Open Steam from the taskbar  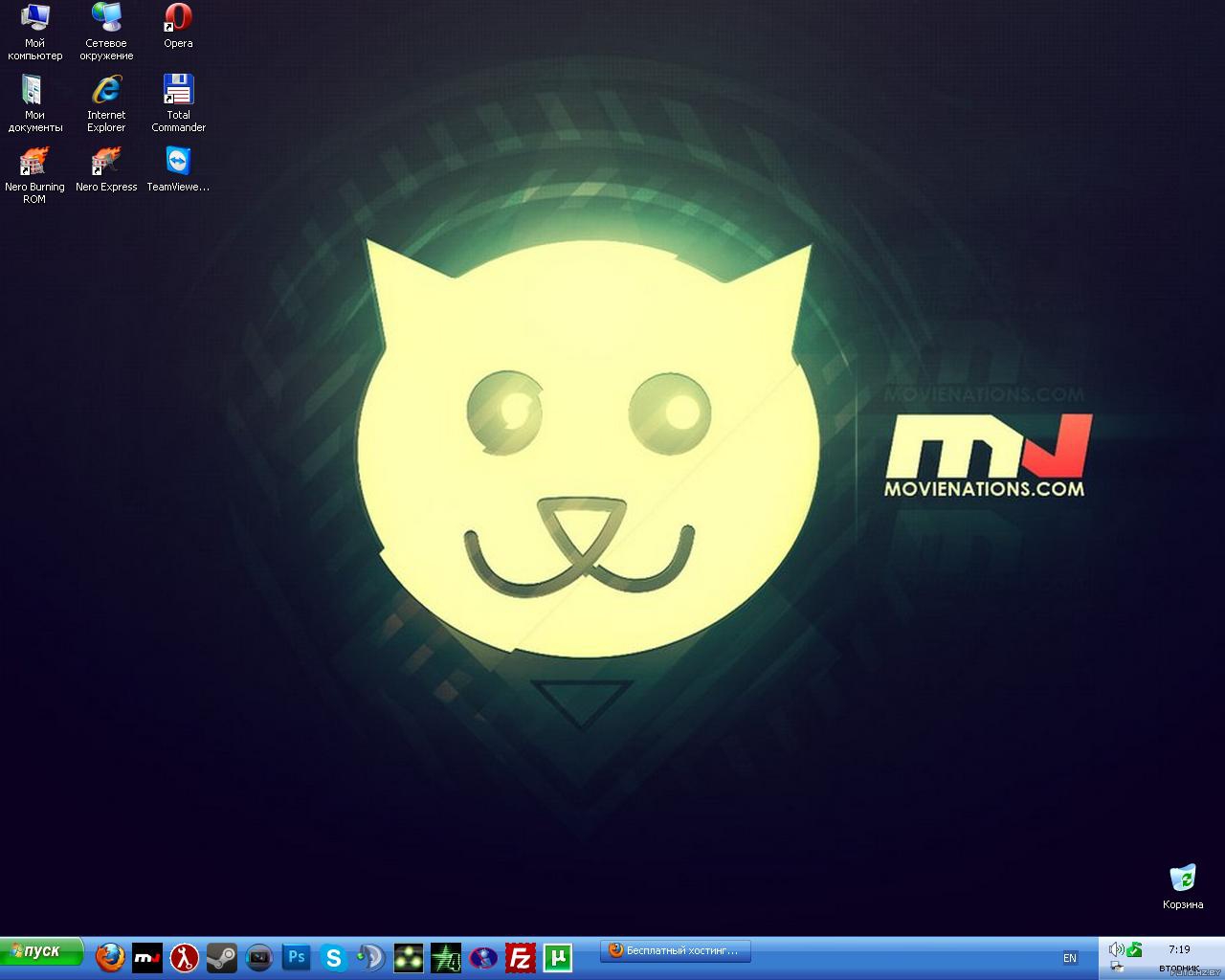(222, 957)
